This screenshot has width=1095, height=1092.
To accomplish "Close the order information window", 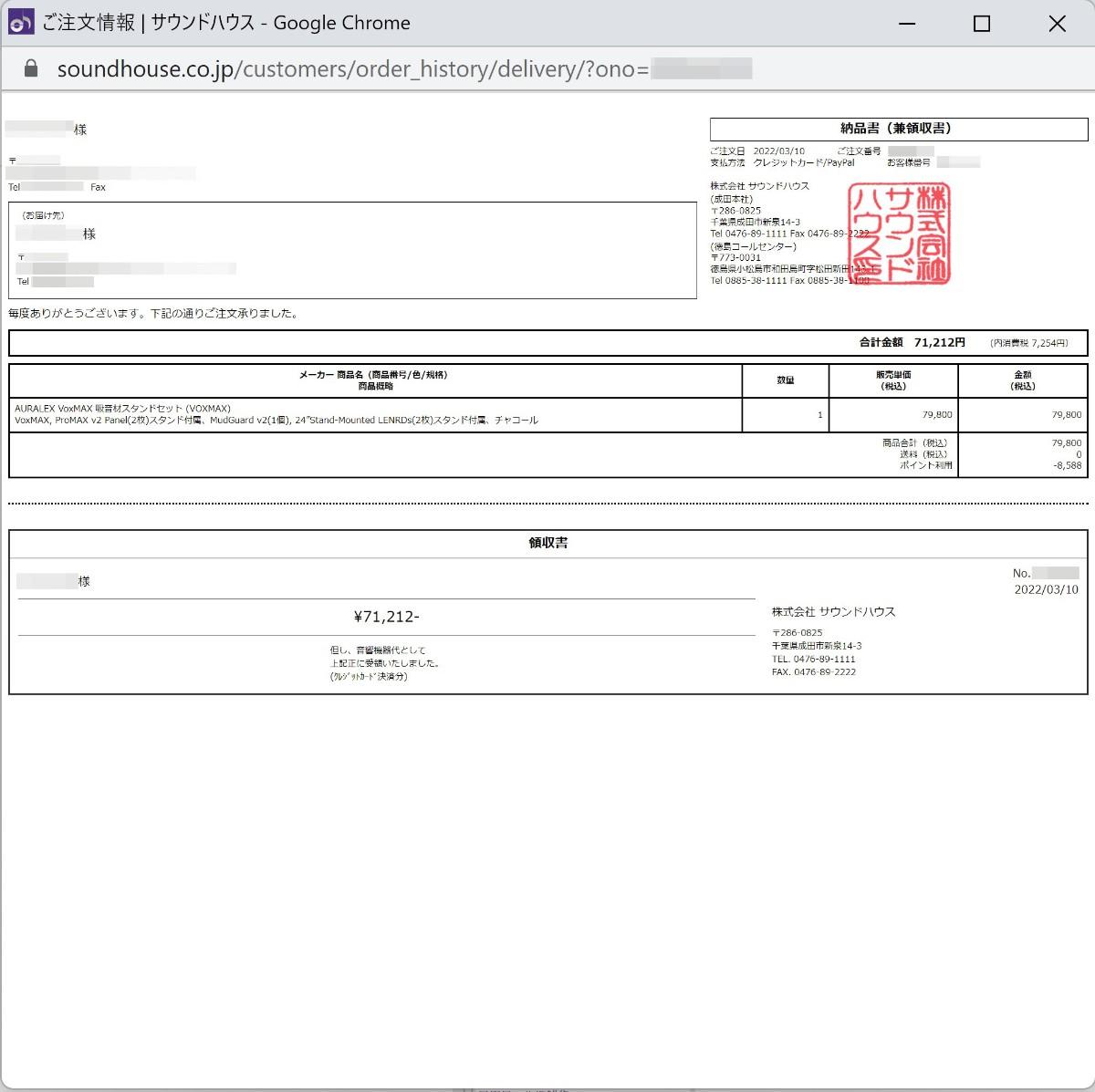I will (1057, 24).
